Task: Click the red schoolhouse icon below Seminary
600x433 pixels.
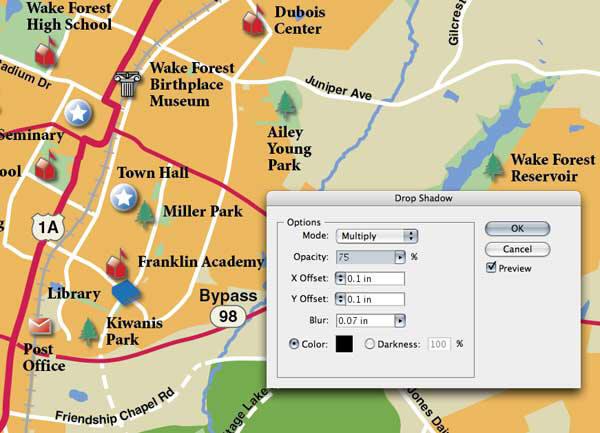Action: (46, 166)
